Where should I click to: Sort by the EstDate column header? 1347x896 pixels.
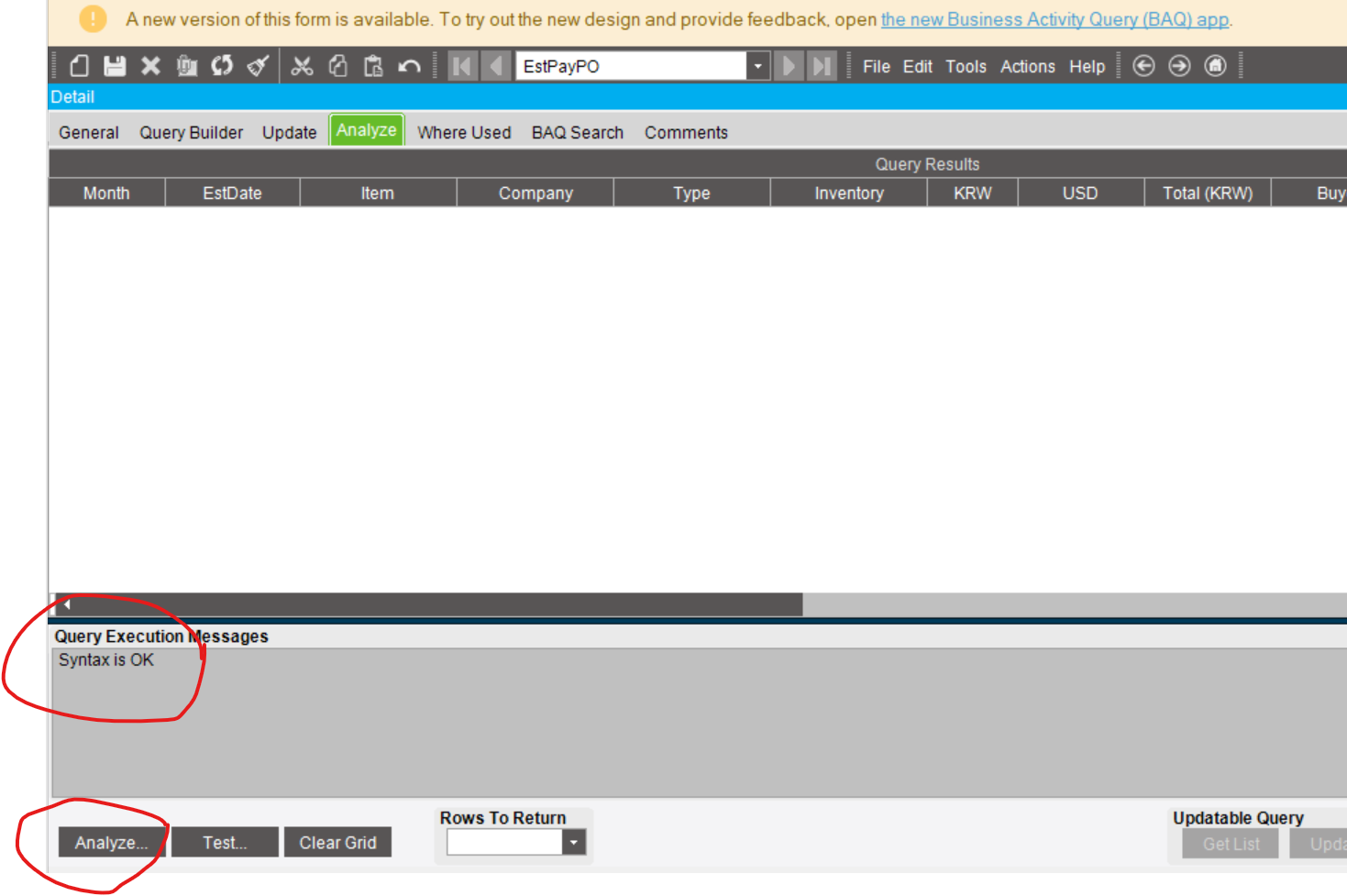click(x=232, y=194)
